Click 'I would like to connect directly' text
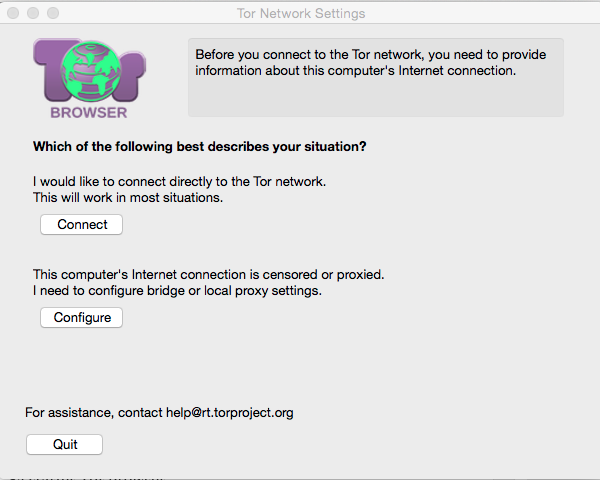Screen dimensions: 600x480 tap(179, 181)
